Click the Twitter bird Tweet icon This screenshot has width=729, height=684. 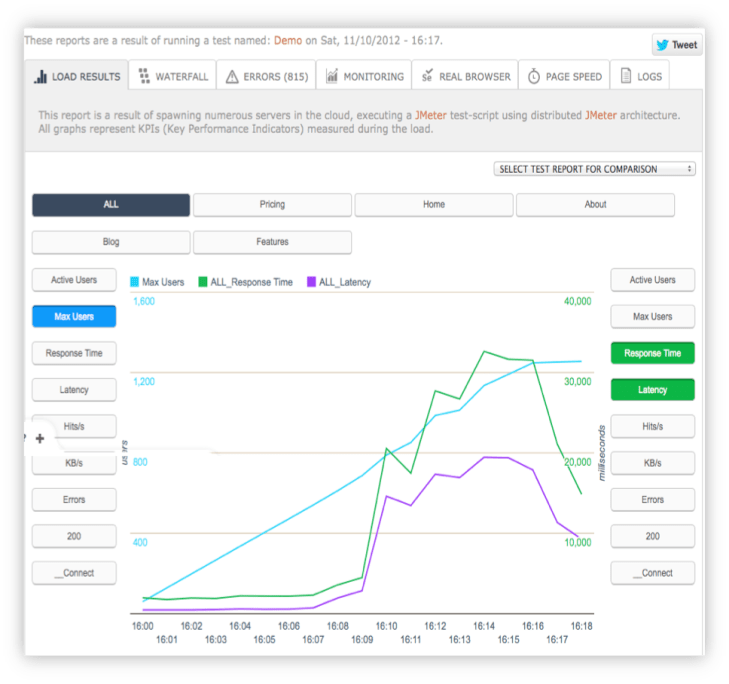click(662, 45)
